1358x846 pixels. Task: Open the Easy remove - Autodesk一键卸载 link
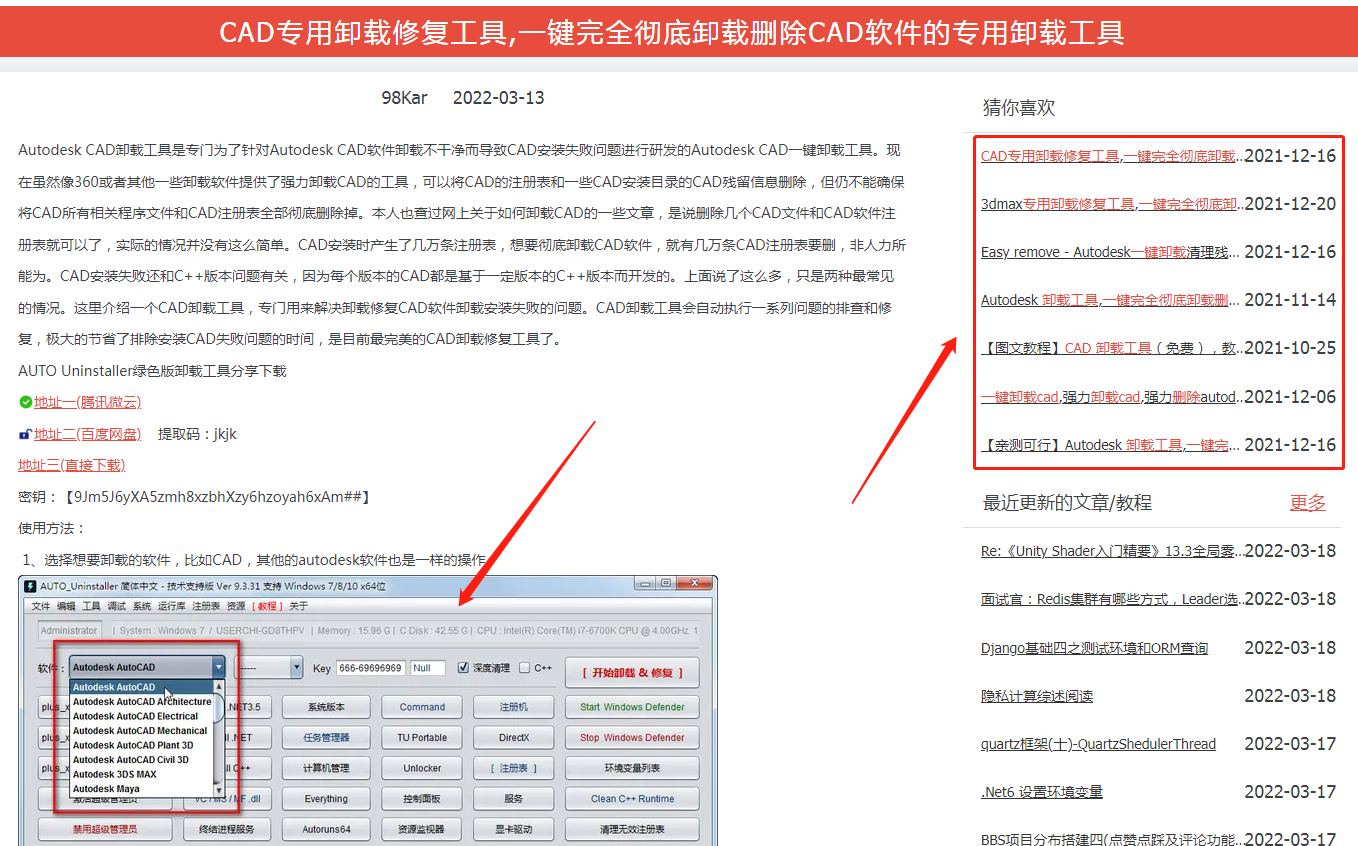click(1111, 252)
